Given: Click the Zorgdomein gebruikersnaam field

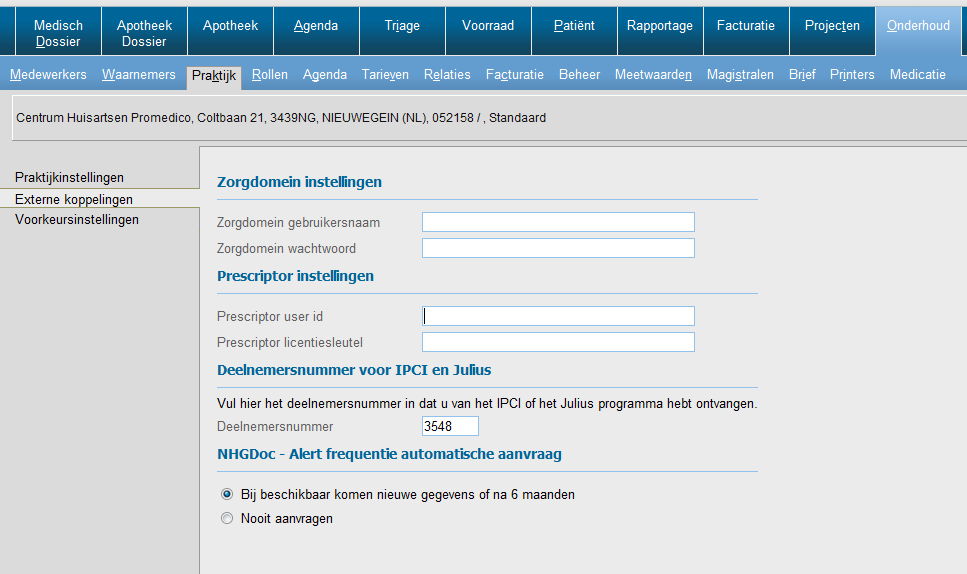Looking at the screenshot, I should 558,222.
